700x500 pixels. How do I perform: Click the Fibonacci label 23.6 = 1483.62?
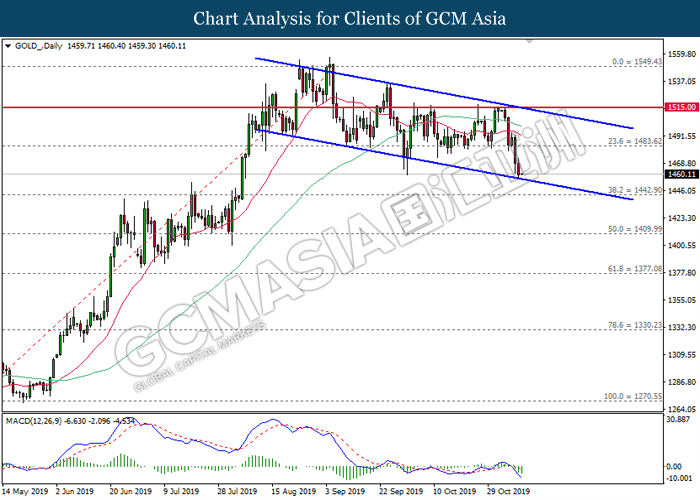(x=635, y=141)
